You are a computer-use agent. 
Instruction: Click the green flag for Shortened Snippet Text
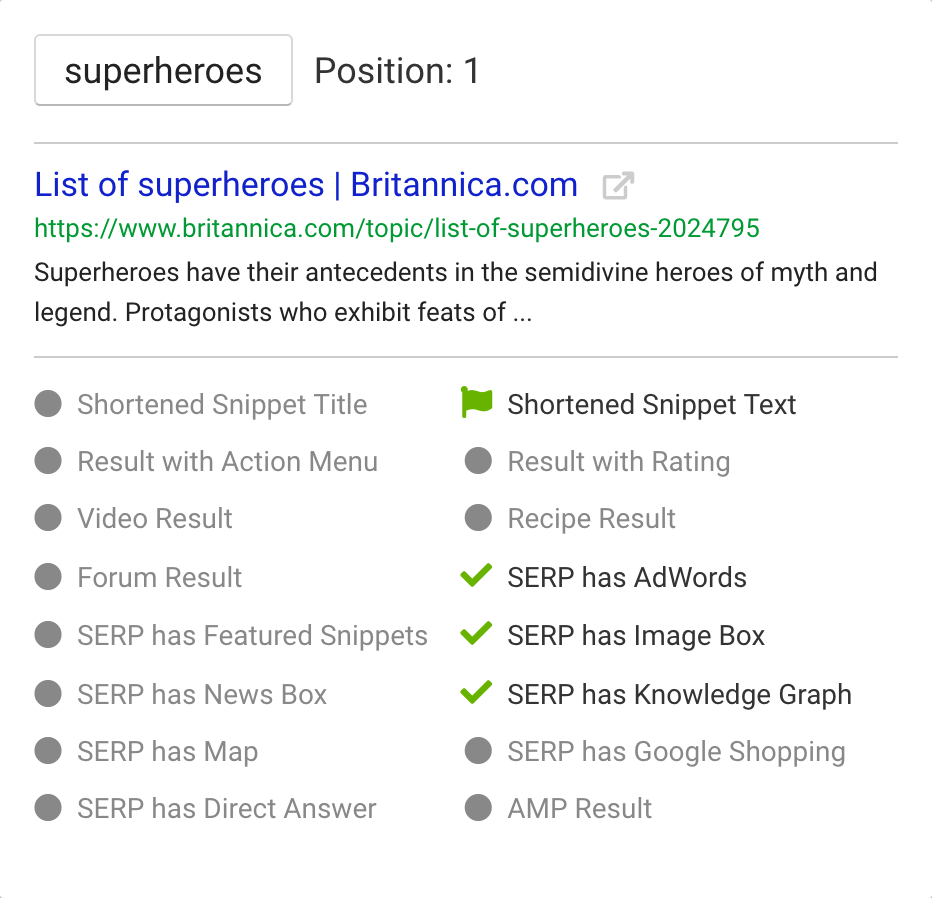477,402
